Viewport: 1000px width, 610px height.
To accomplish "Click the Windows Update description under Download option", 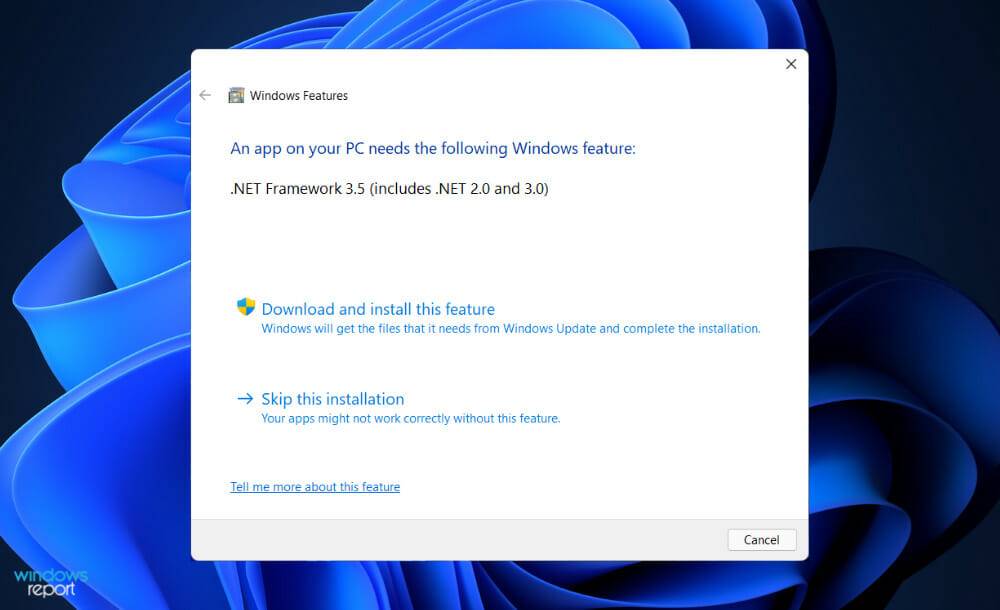I will click(x=511, y=329).
